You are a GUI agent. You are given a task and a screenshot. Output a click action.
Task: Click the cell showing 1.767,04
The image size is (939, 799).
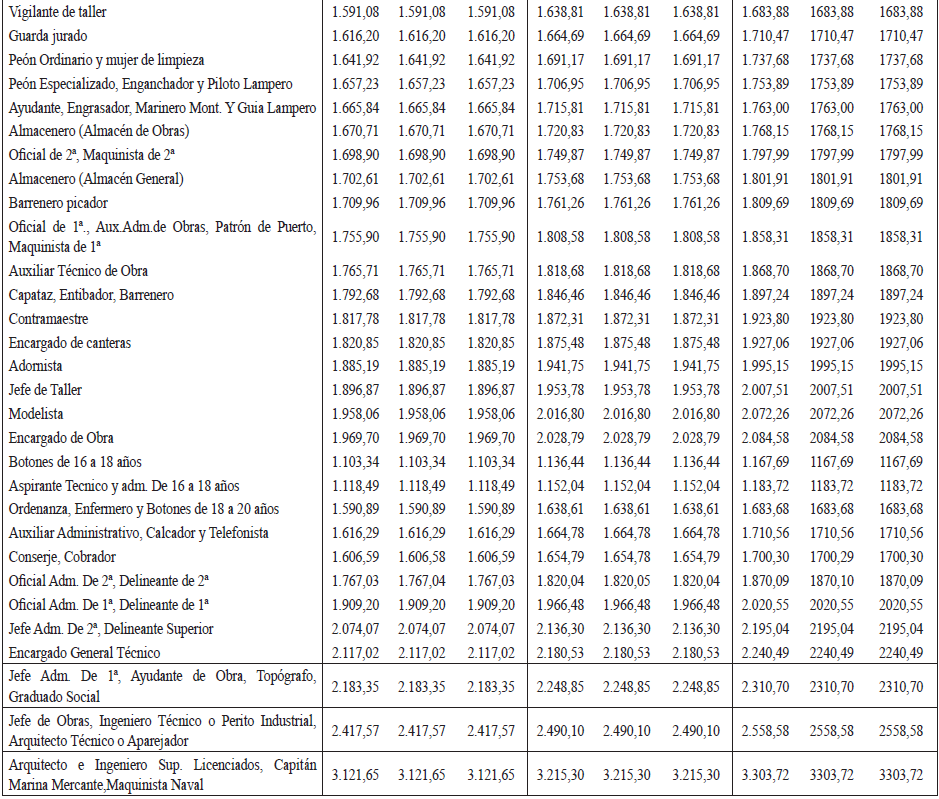pos(422,581)
